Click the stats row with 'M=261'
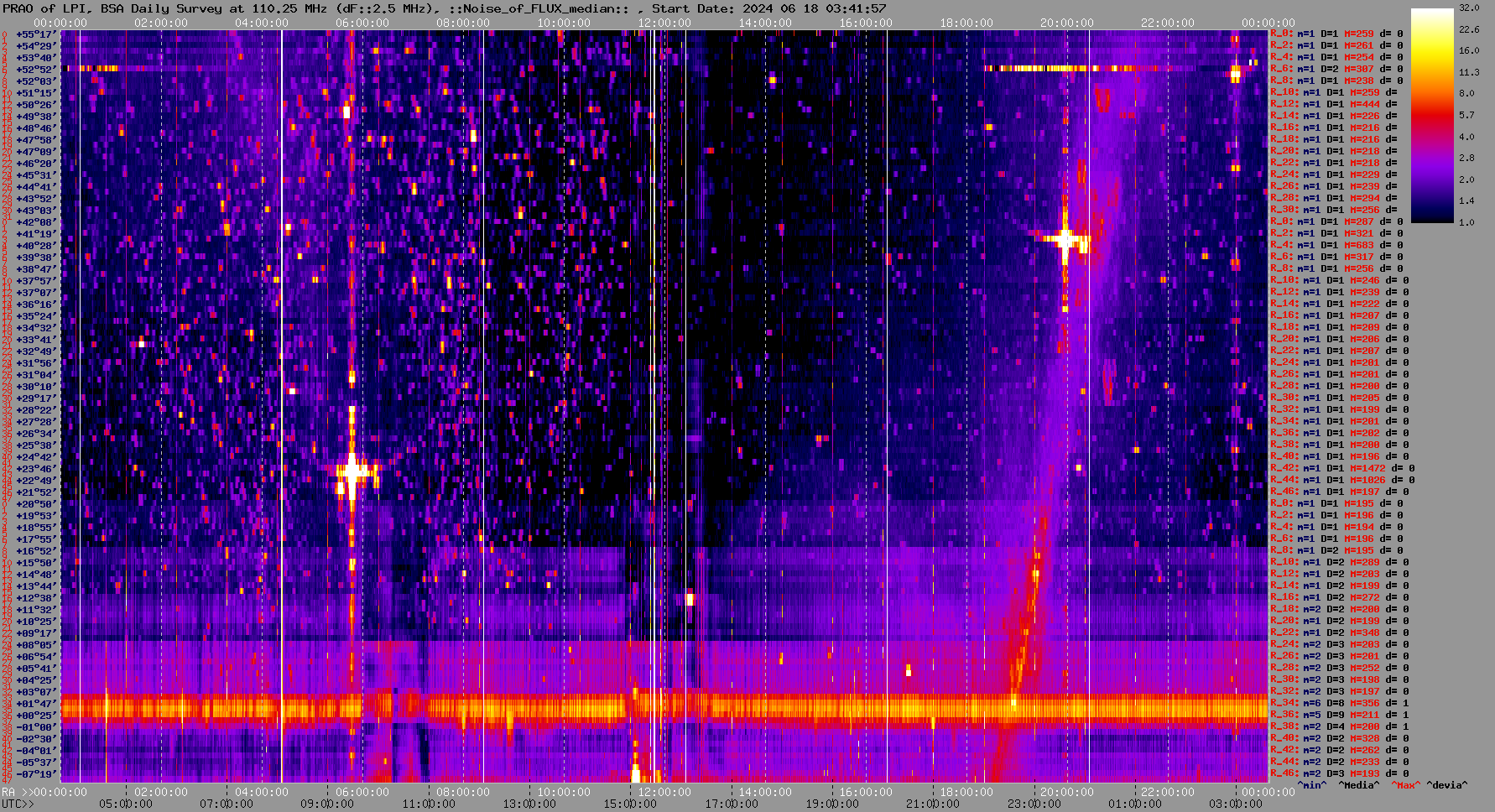The width and height of the screenshot is (1495, 812). point(1336,45)
